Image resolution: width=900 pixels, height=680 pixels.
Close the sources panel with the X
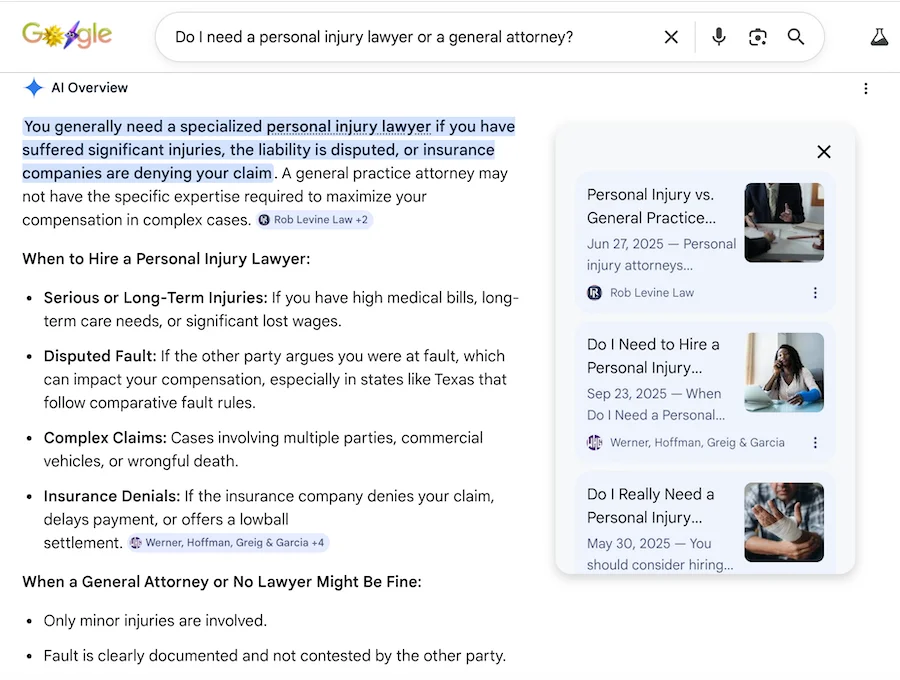[x=823, y=151]
